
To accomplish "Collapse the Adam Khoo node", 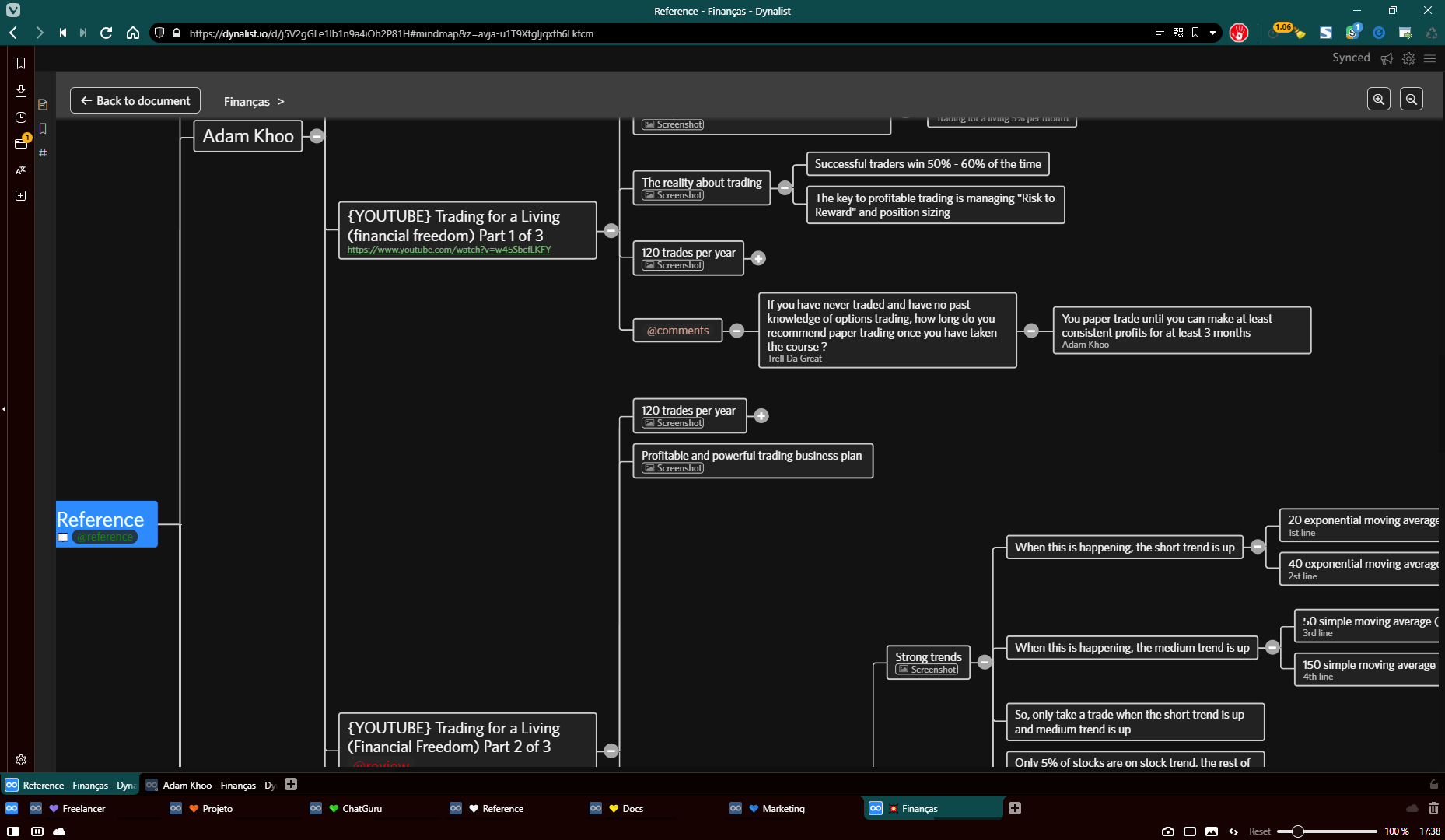I will click(x=317, y=136).
